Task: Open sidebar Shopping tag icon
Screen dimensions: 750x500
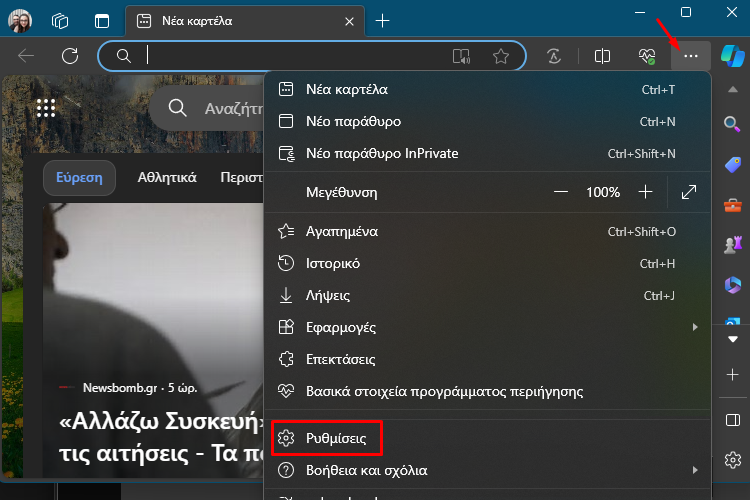Action: pos(732,165)
